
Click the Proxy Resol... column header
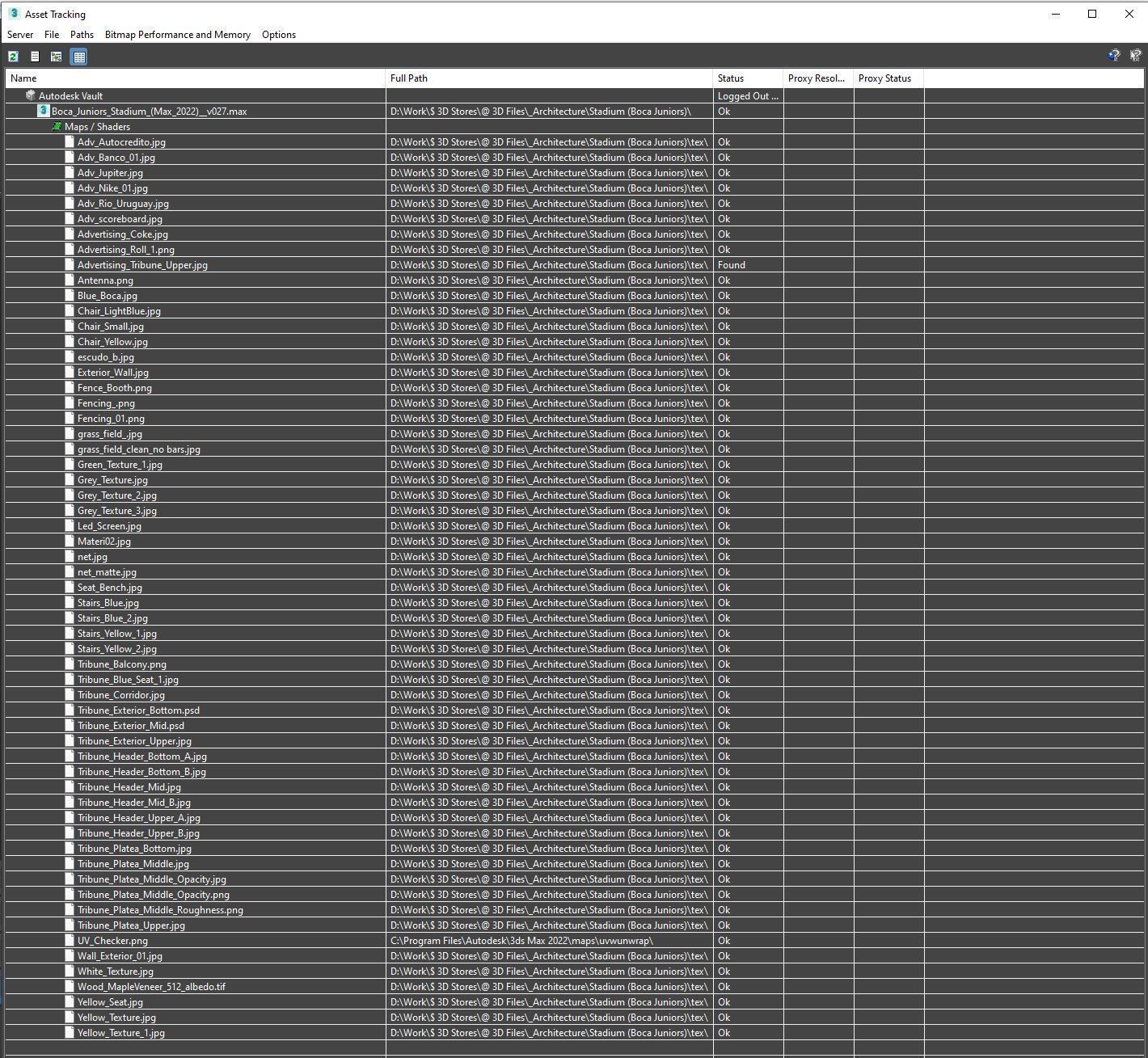tap(818, 78)
